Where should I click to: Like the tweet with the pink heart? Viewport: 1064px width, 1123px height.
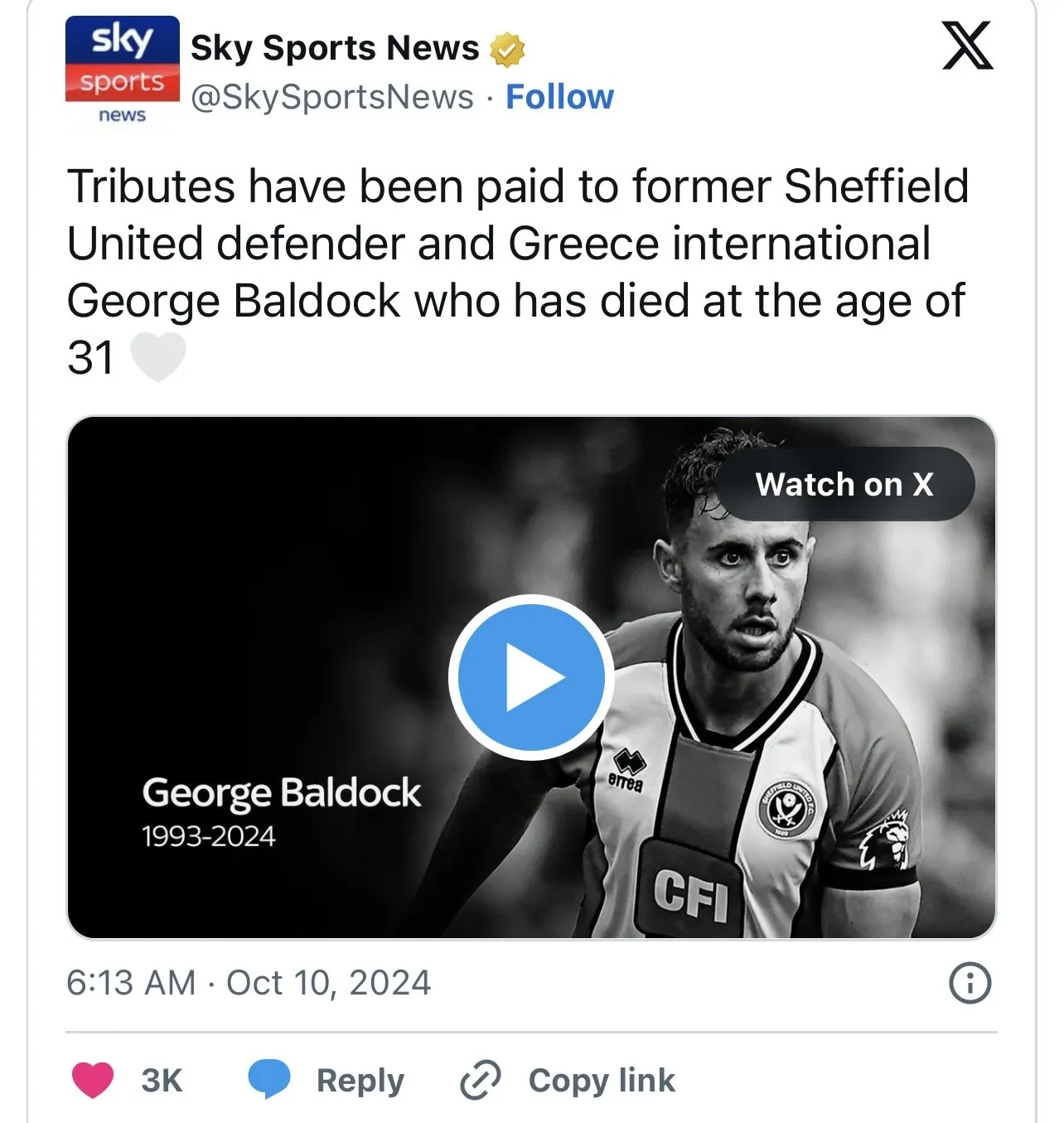pos(93,1080)
